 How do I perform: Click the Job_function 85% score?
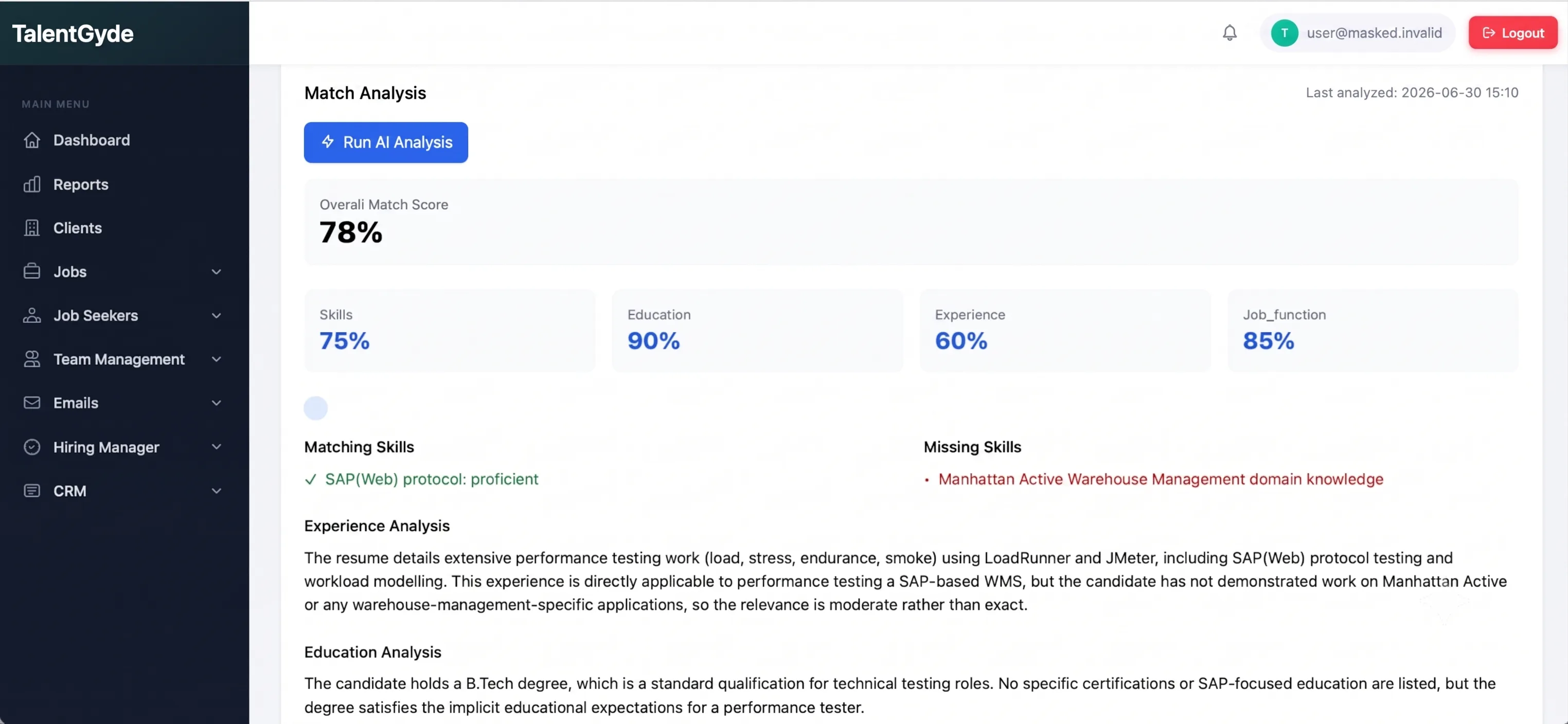1269,341
